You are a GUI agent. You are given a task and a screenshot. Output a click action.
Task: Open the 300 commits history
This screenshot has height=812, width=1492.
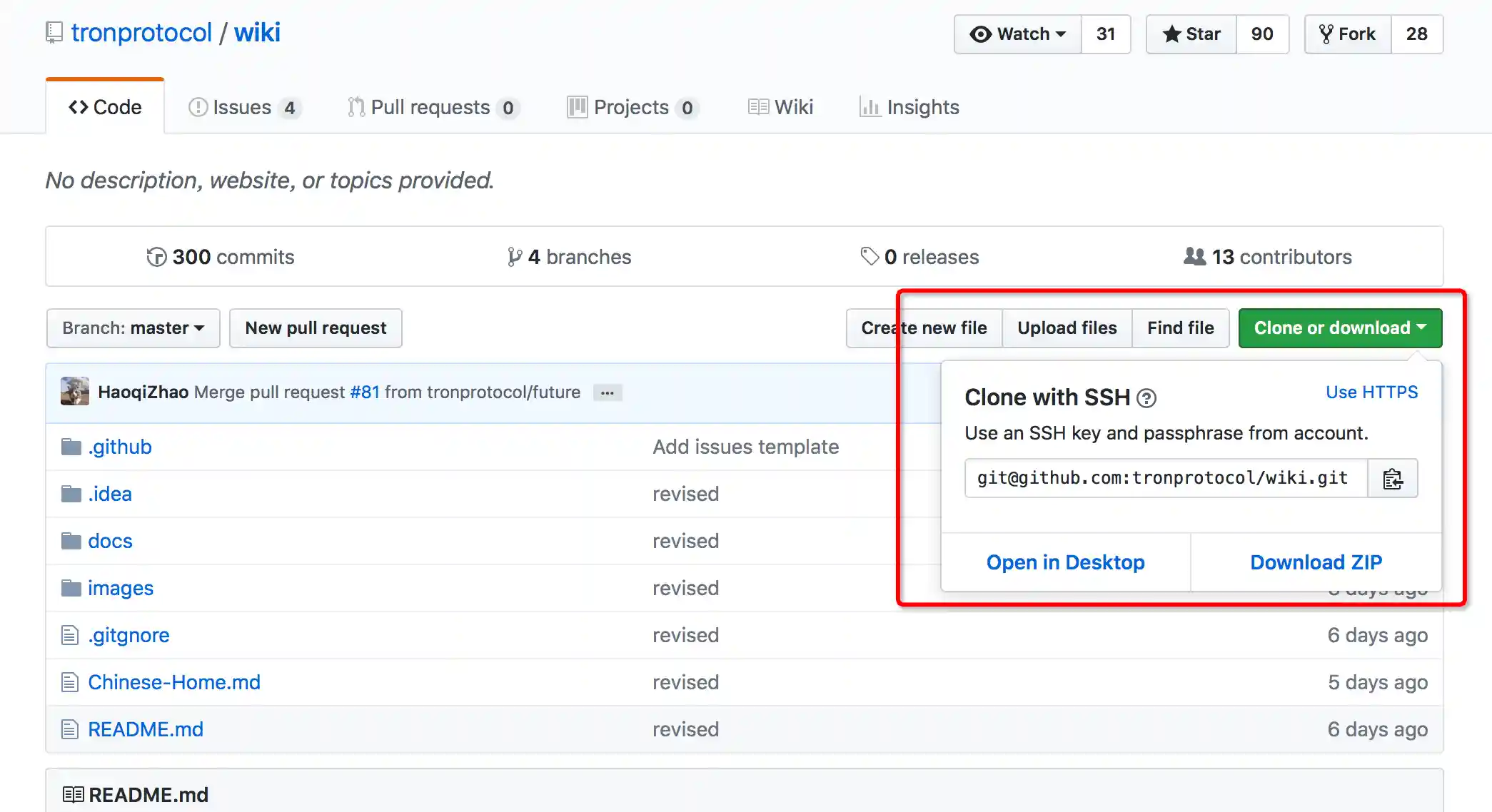coord(220,257)
